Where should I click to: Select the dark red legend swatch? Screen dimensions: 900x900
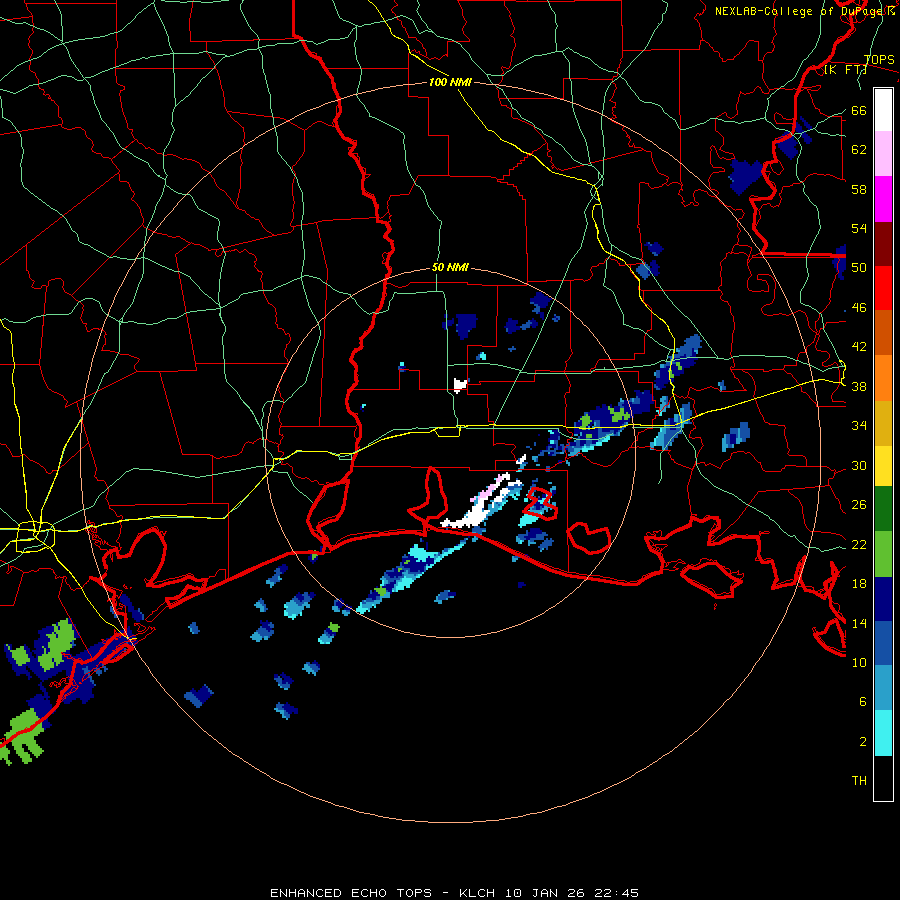point(883,243)
